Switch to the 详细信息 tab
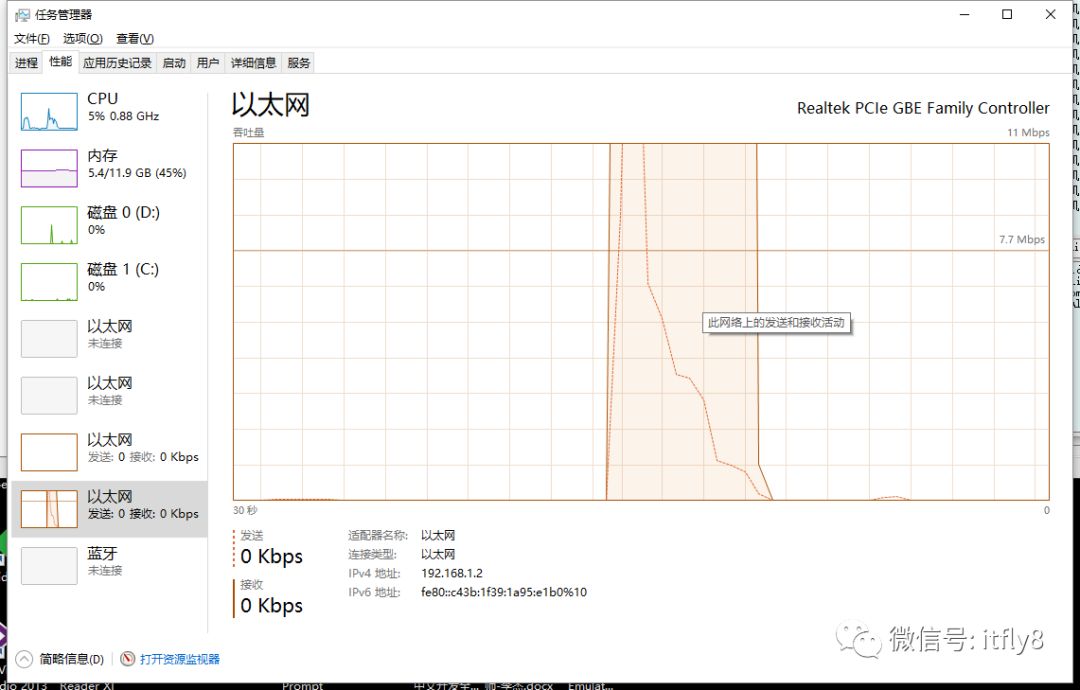Image resolution: width=1080 pixels, height=690 pixels. tap(253, 63)
